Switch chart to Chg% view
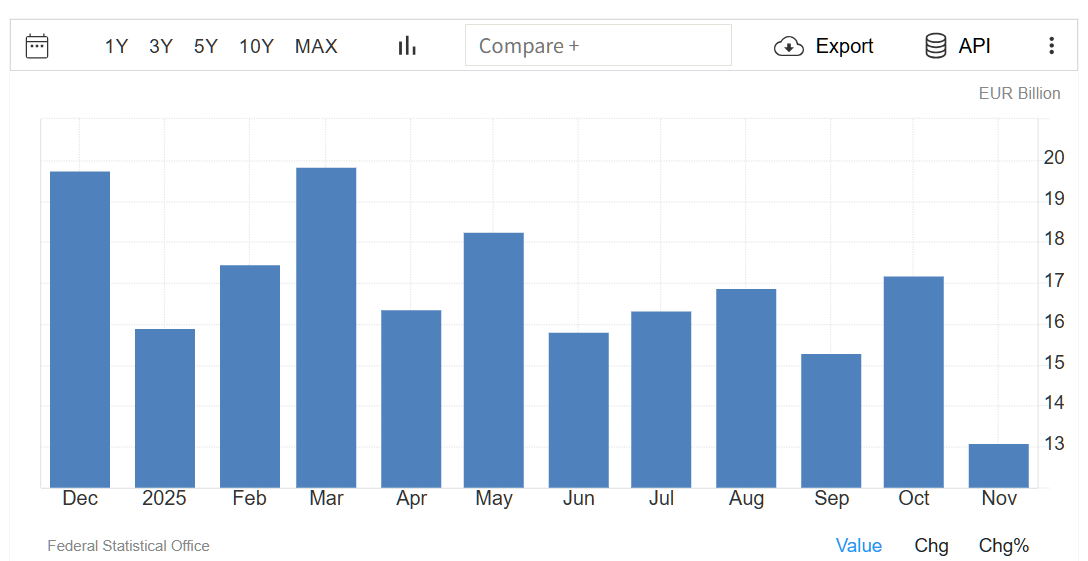 pyautogui.click(x=1003, y=545)
